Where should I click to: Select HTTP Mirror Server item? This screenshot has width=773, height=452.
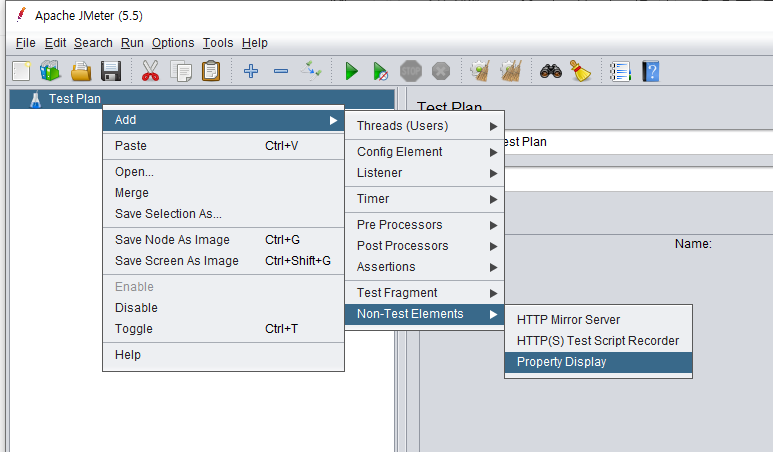[598, 320]
